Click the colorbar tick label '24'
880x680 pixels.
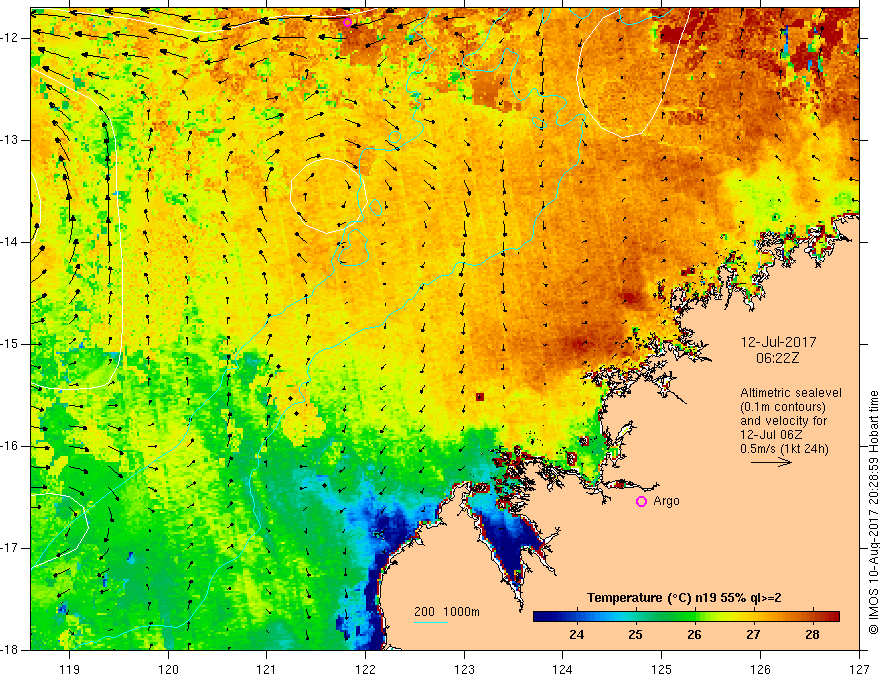click(x=576, y=635)
